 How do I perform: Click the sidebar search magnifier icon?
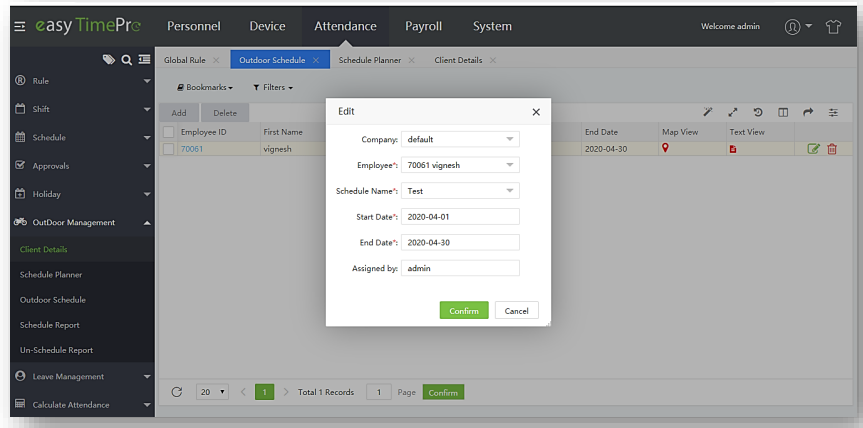126,60
